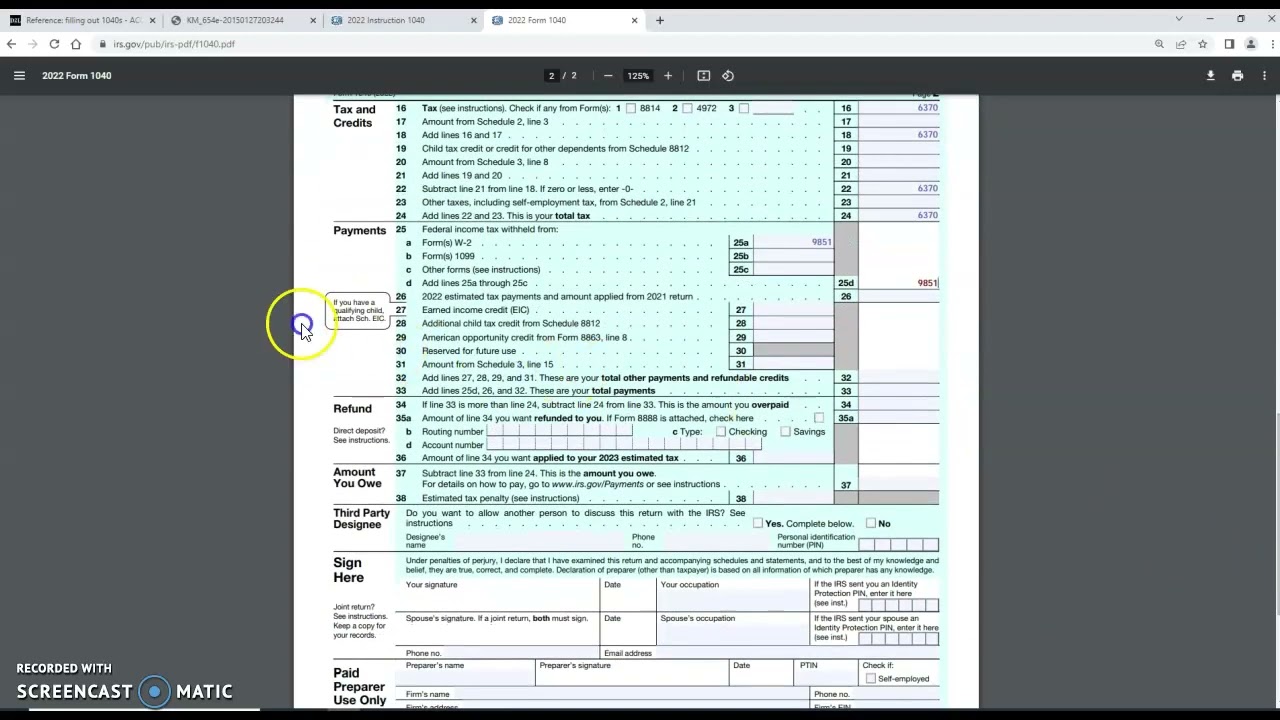Select the 2022 Form 1040 tab
This screenshot has width=1280, height=720.
[x=564, y=20]
